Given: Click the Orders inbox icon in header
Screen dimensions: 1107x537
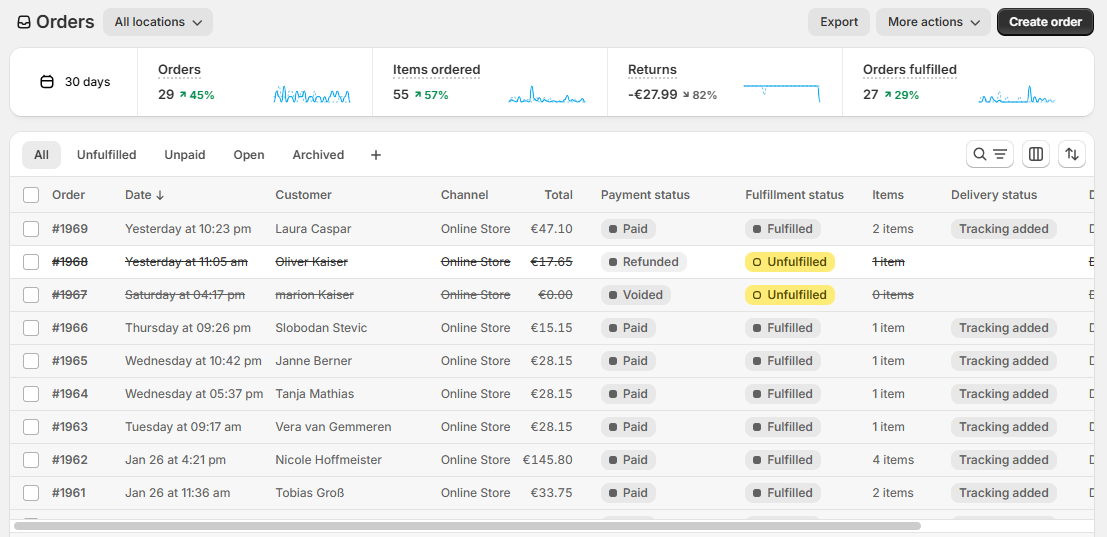Looking at the screenshot, I should (x=24, y=22).
